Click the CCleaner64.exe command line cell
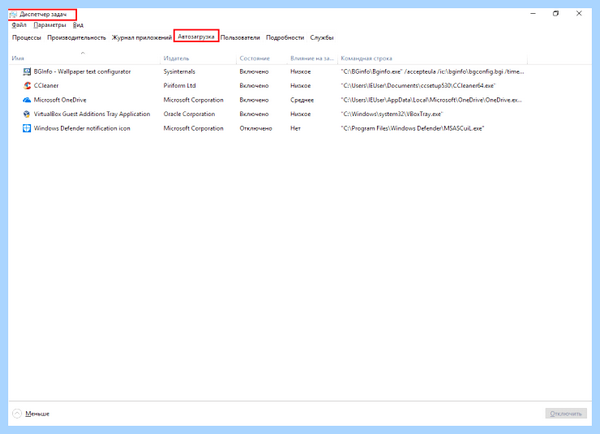The image size is (600, 434). [418, 86]
